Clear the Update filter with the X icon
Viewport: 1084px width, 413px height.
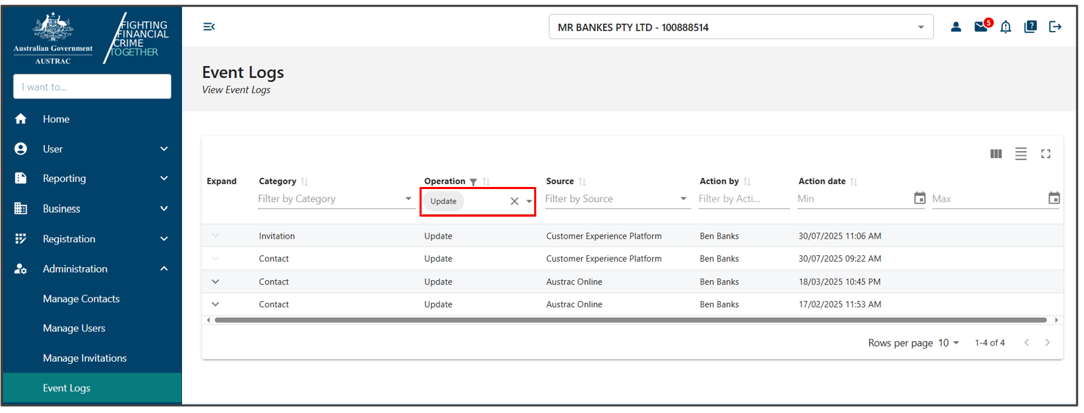coord(514,201)
